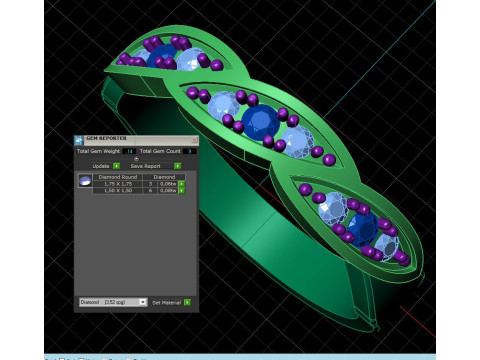
Task: Click the quantity cell showing 6
Action: (150, 191)
